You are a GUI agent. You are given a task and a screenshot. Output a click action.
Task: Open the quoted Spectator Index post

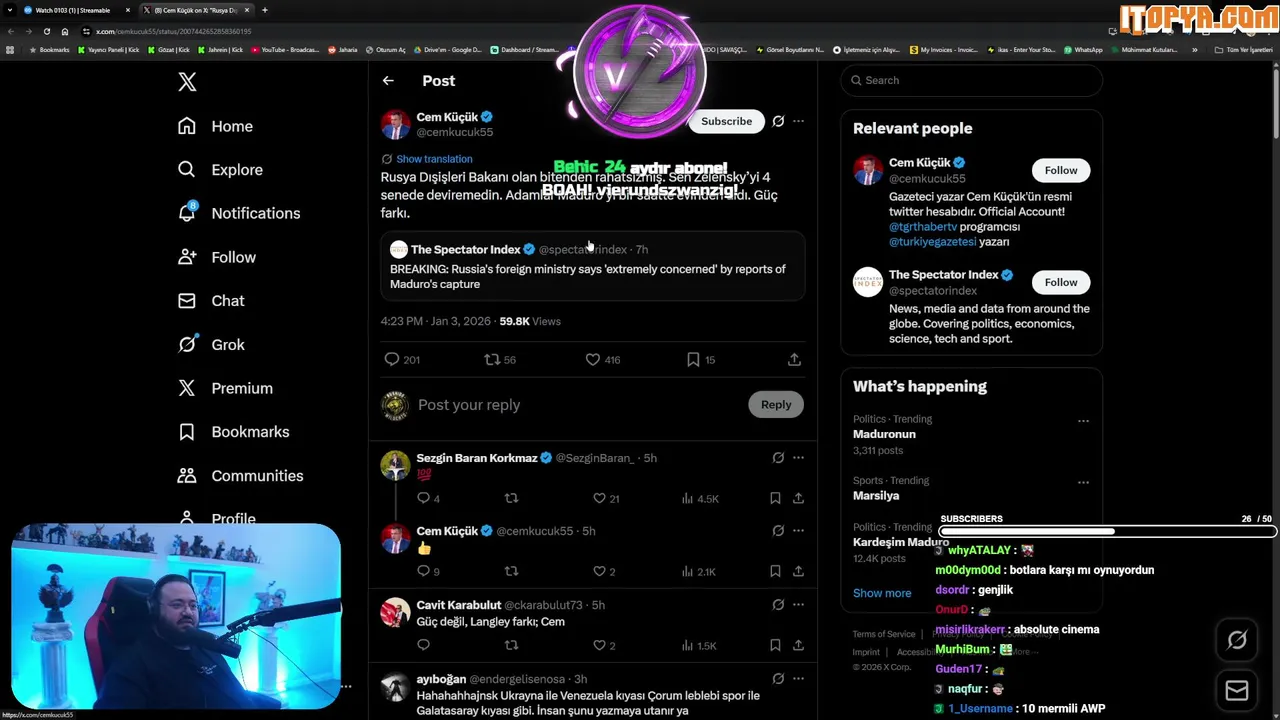coord(592,267)
